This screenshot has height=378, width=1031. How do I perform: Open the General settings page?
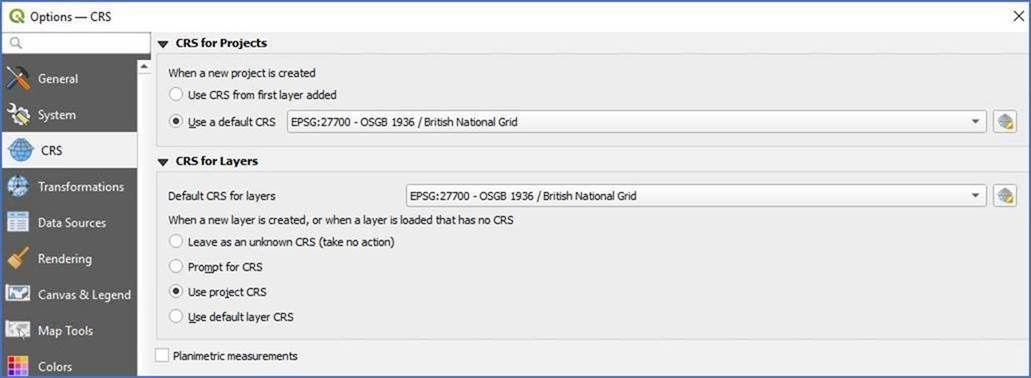[x=69, y=79]
